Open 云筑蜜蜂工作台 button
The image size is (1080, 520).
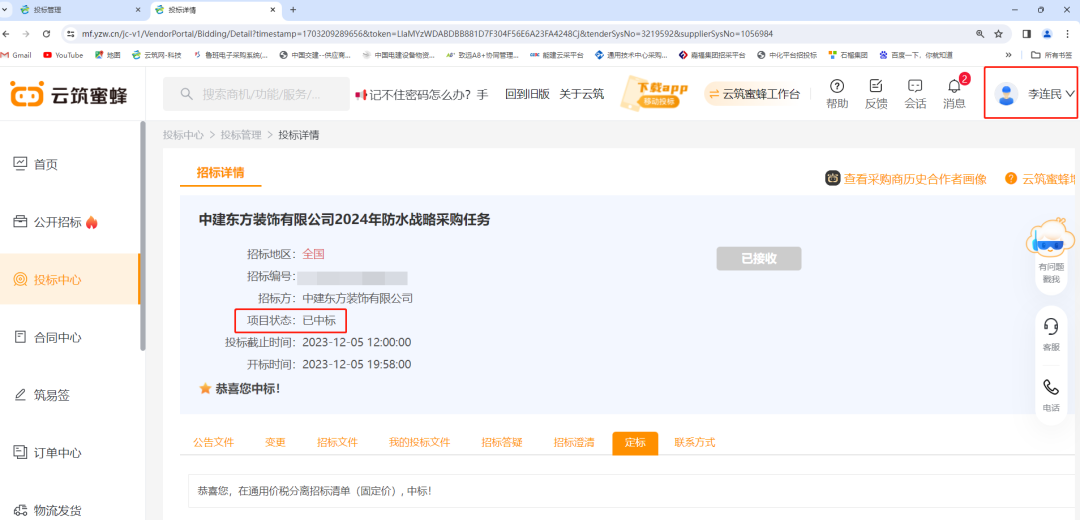(754, 94)
